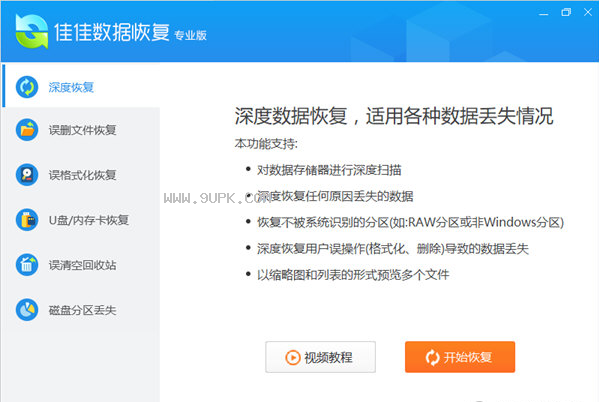The height and width of the screenshot is (402, 599).
Task: Click the 深度恢复 circular arrows icon
Action: tap(27, 87)
